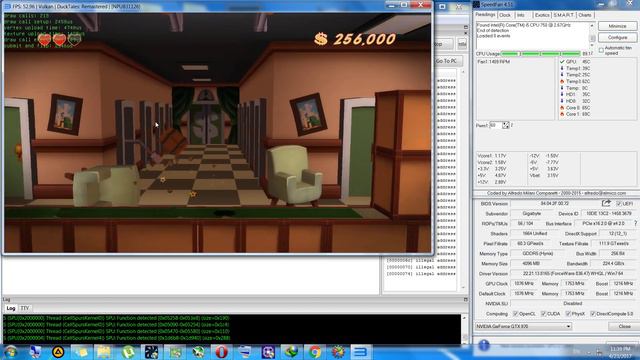640x360 pixels.
Task: Open the file explorer folder taskbar icon
Action: click(104, 352)
